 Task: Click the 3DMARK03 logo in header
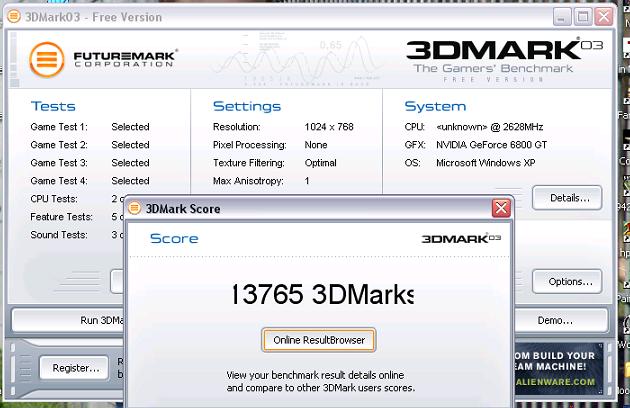click(x=504, y=50)
